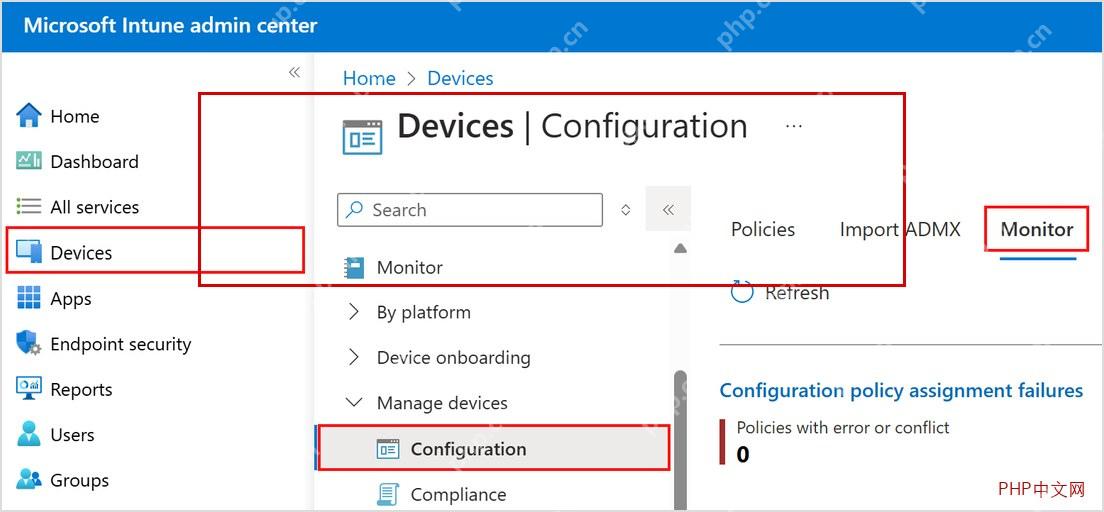The image size is (1104, 512).
Task: Click the All services list icon
Action: coord(29,207)
